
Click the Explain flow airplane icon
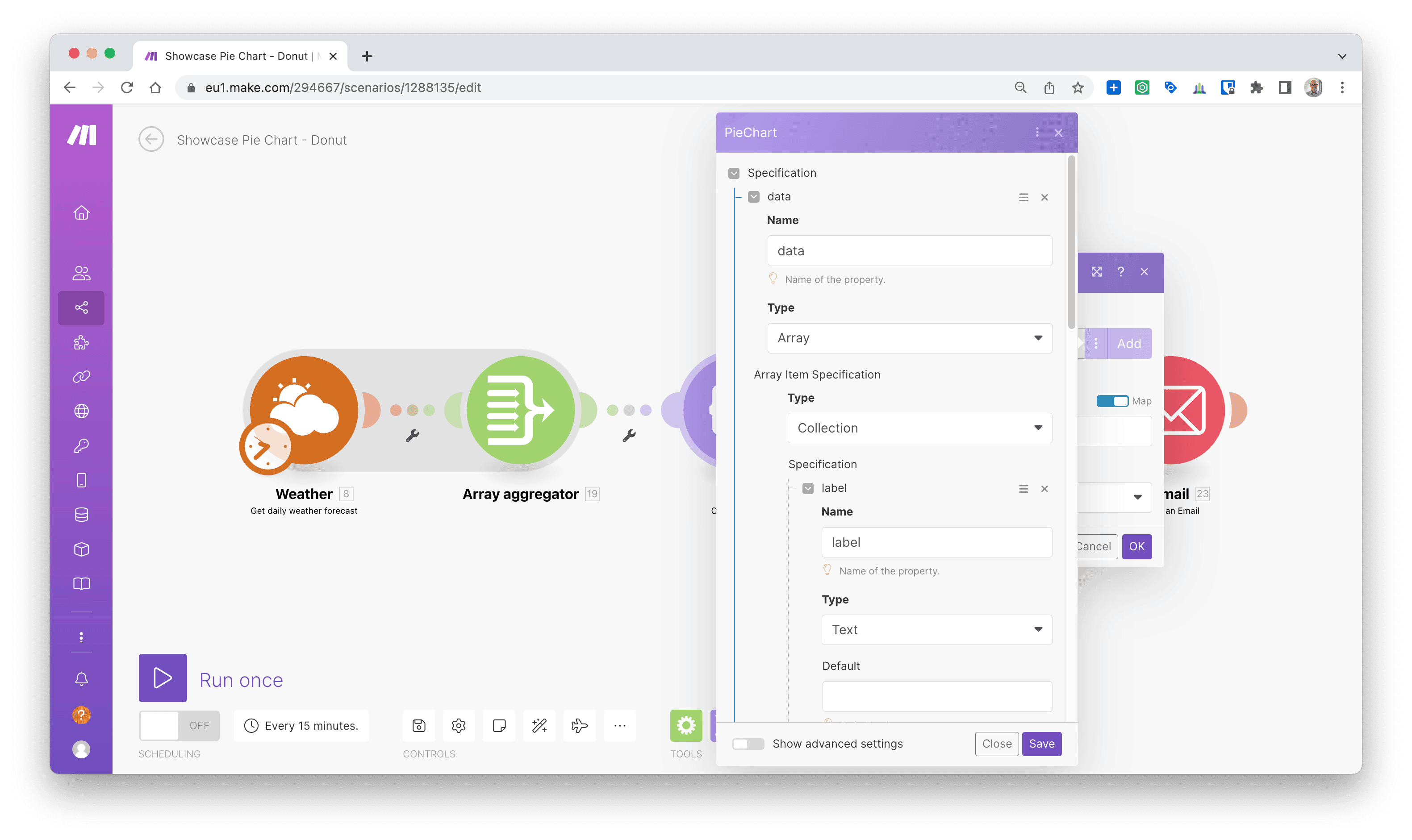click(579, 725)
